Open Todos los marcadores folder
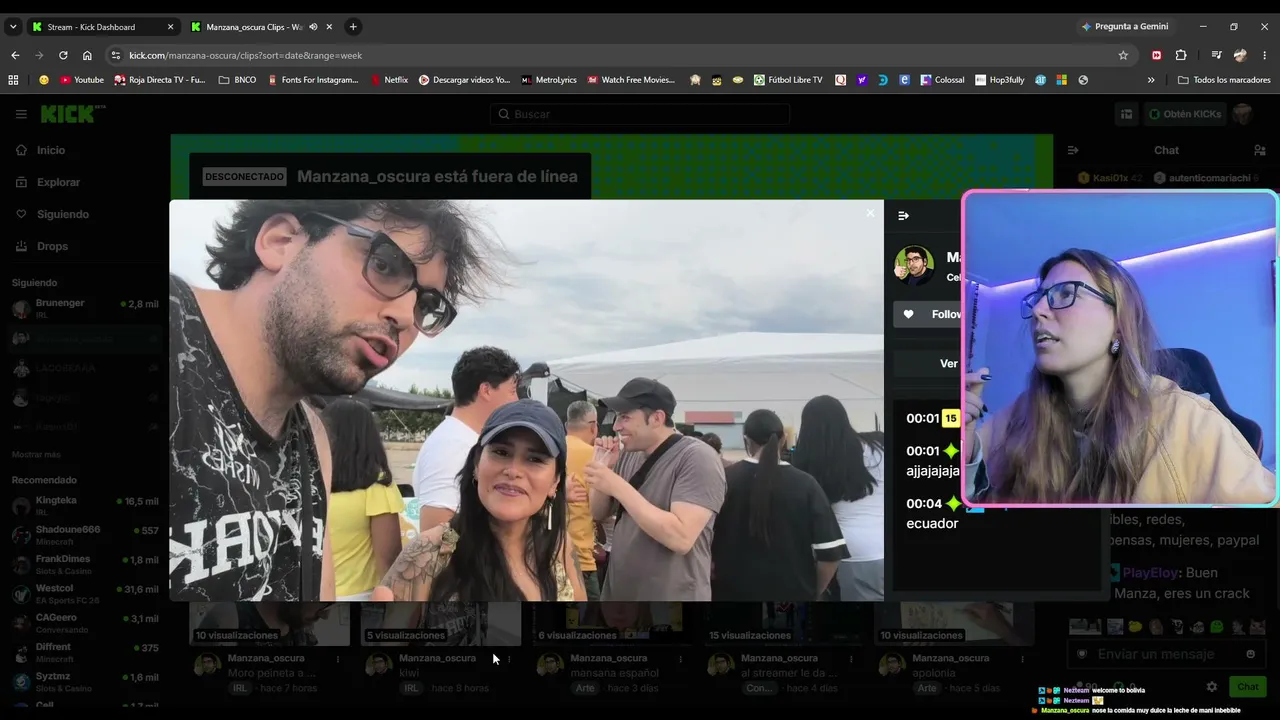This screenshot has height=720, width=1280. [x=1223, y=80]
